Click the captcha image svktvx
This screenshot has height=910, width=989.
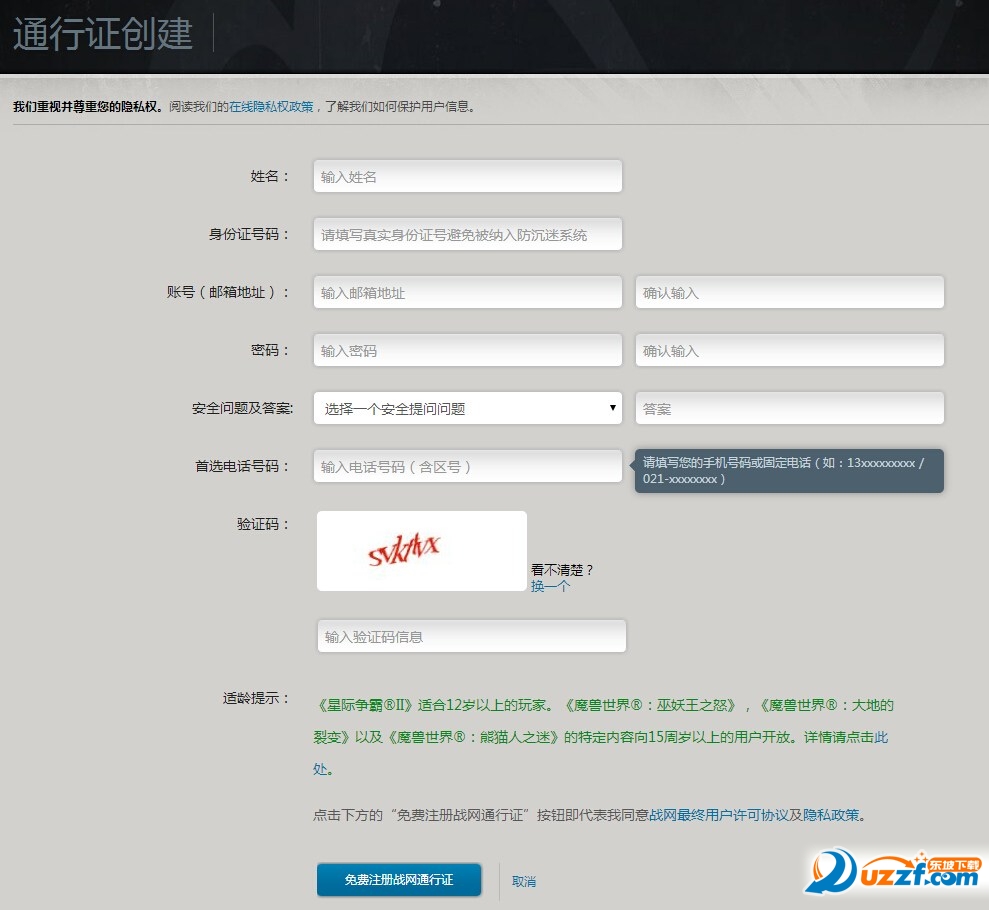point(421,551)
